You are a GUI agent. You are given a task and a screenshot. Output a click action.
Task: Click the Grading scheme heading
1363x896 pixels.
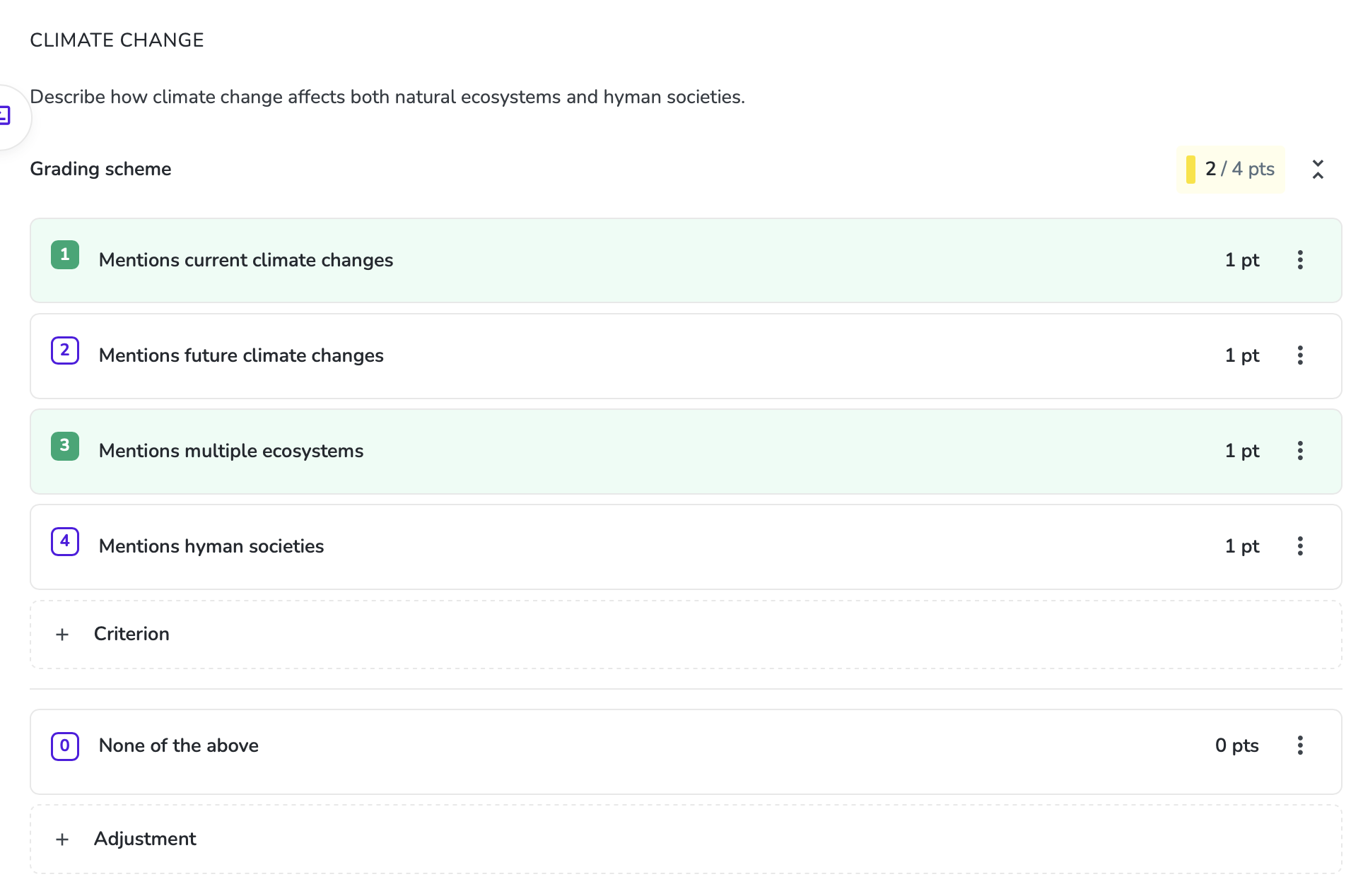(100, 169)
